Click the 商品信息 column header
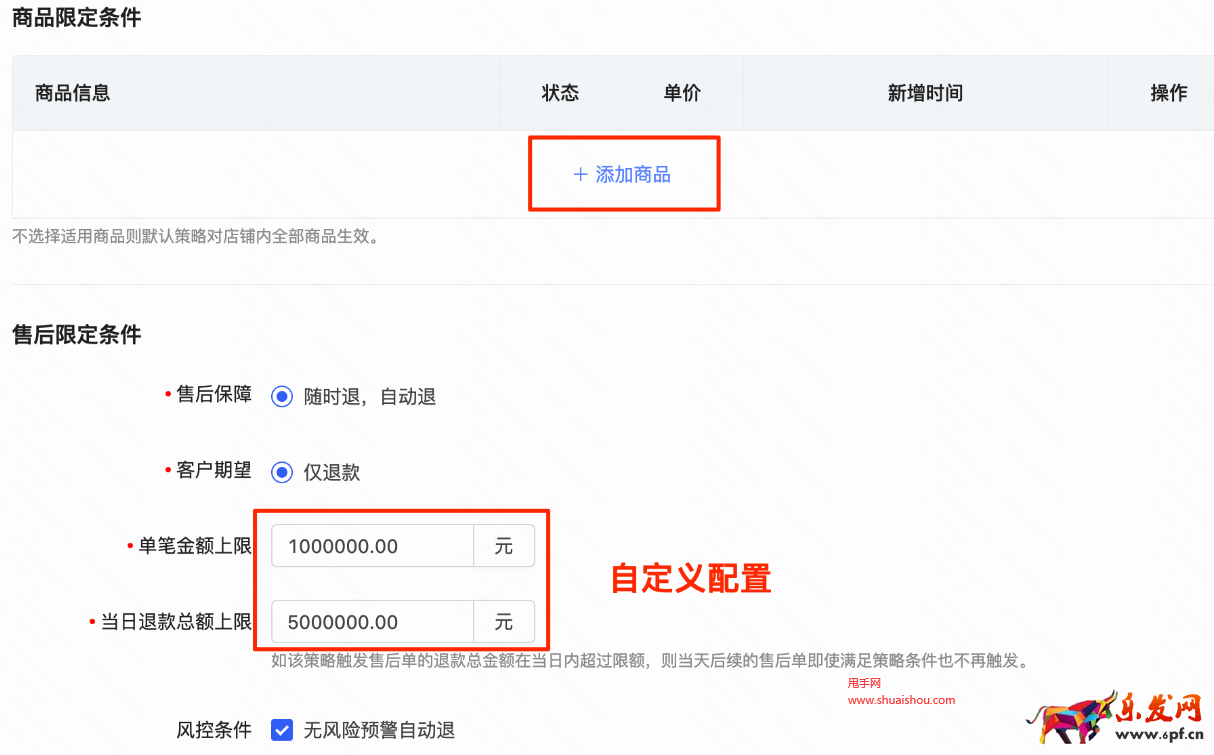This screenshot has width=1214, height=755. (x=72, y=93)
